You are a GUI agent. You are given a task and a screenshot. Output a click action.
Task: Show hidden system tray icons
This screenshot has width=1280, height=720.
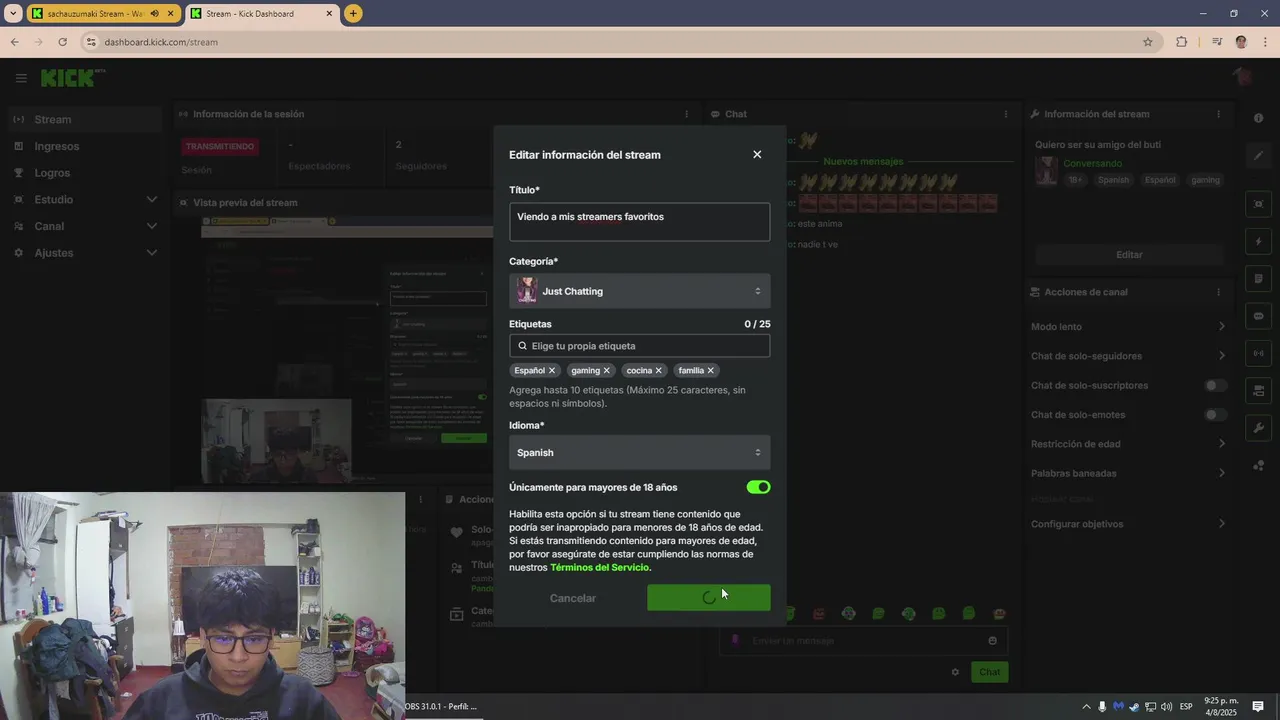[1086, 707]
